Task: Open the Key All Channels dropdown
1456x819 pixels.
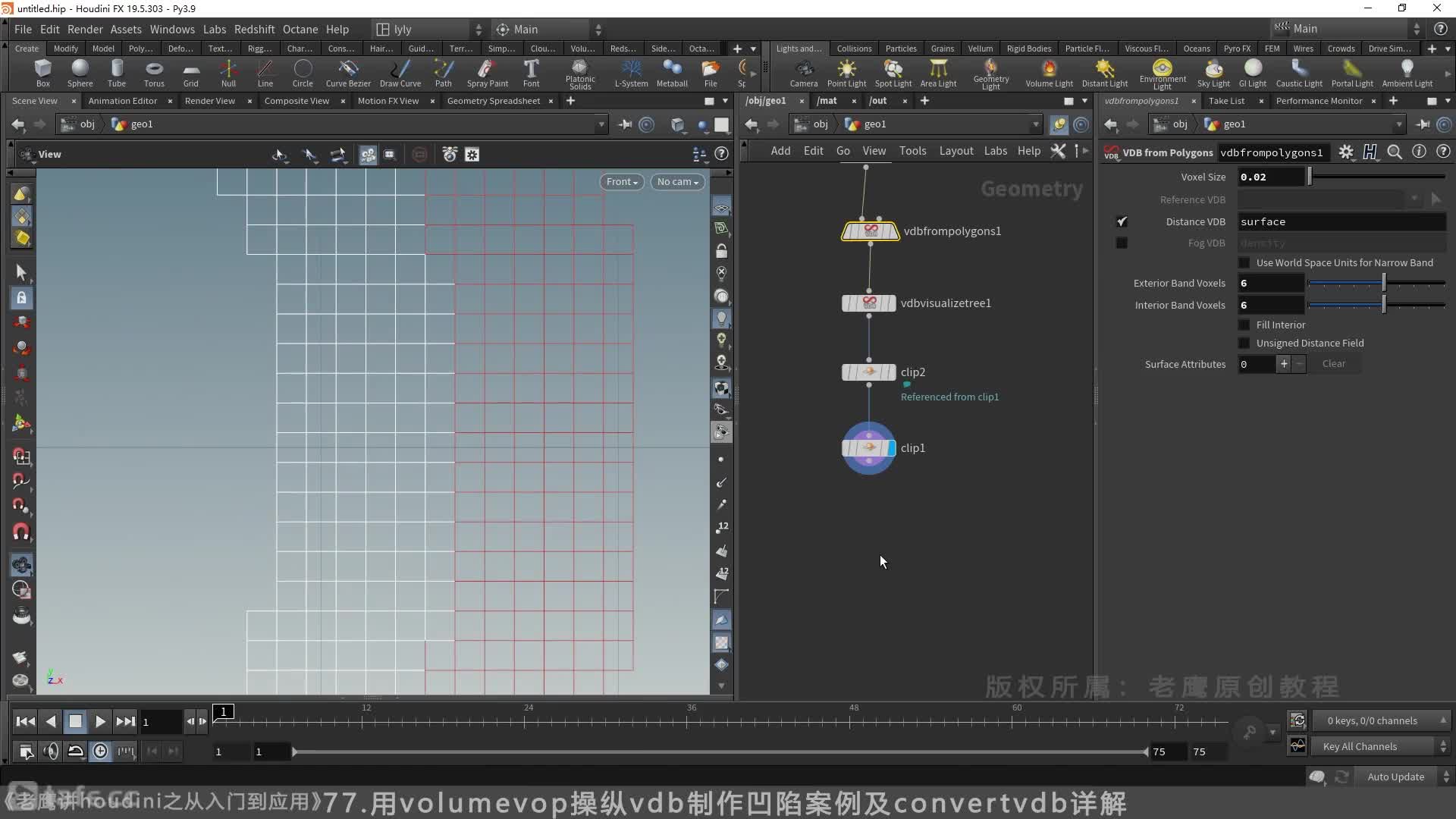Action: [x=1380, y=746]
